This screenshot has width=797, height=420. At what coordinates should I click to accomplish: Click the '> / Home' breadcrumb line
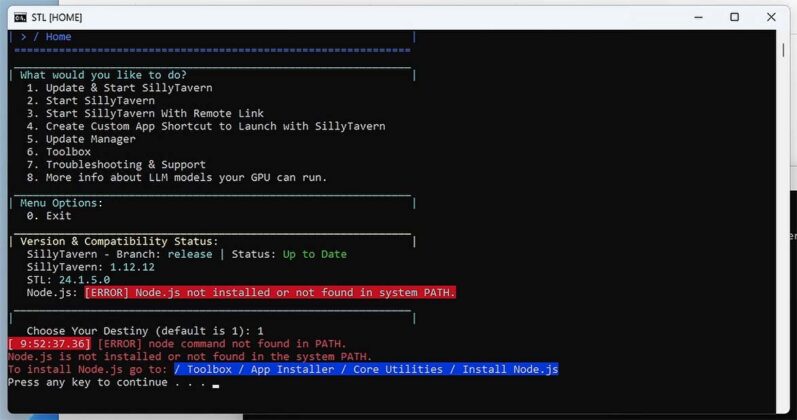click(46, 37)
